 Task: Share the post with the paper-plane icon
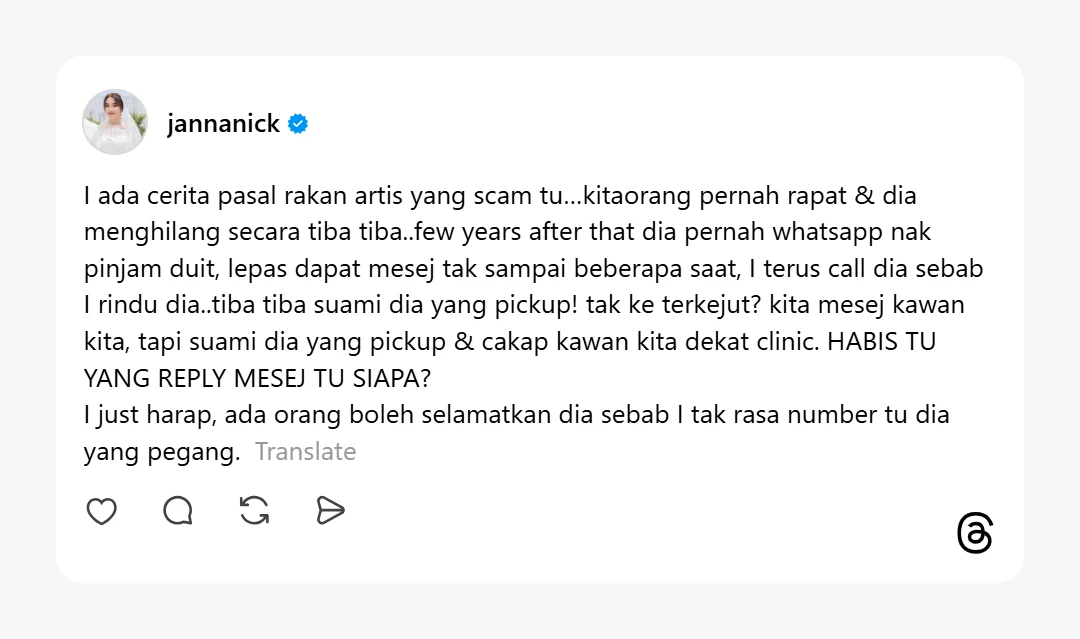point(330,511)
